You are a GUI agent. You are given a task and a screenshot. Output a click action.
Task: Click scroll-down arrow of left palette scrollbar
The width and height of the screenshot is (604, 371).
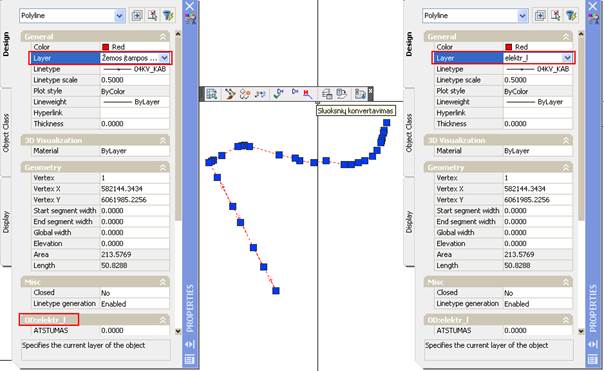coord(178,331)
